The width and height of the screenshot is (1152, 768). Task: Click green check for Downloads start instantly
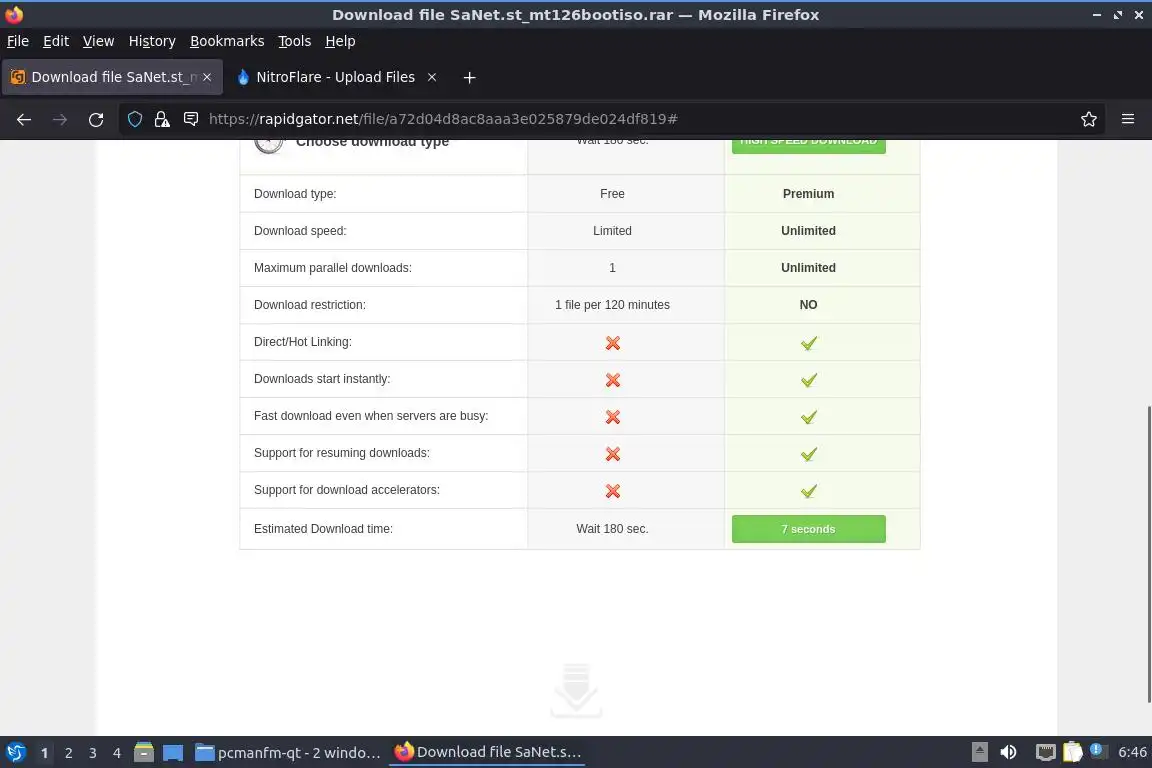click(808, 380)
